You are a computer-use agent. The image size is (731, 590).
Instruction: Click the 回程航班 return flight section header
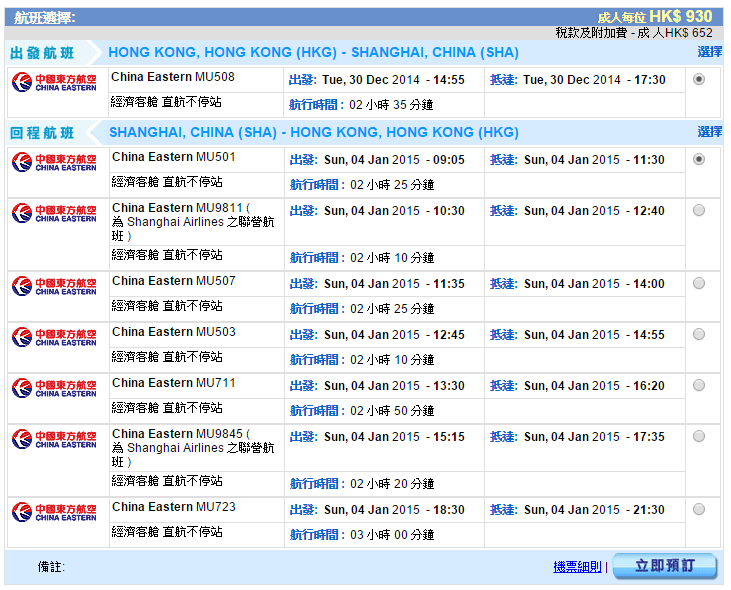[42, 133]
